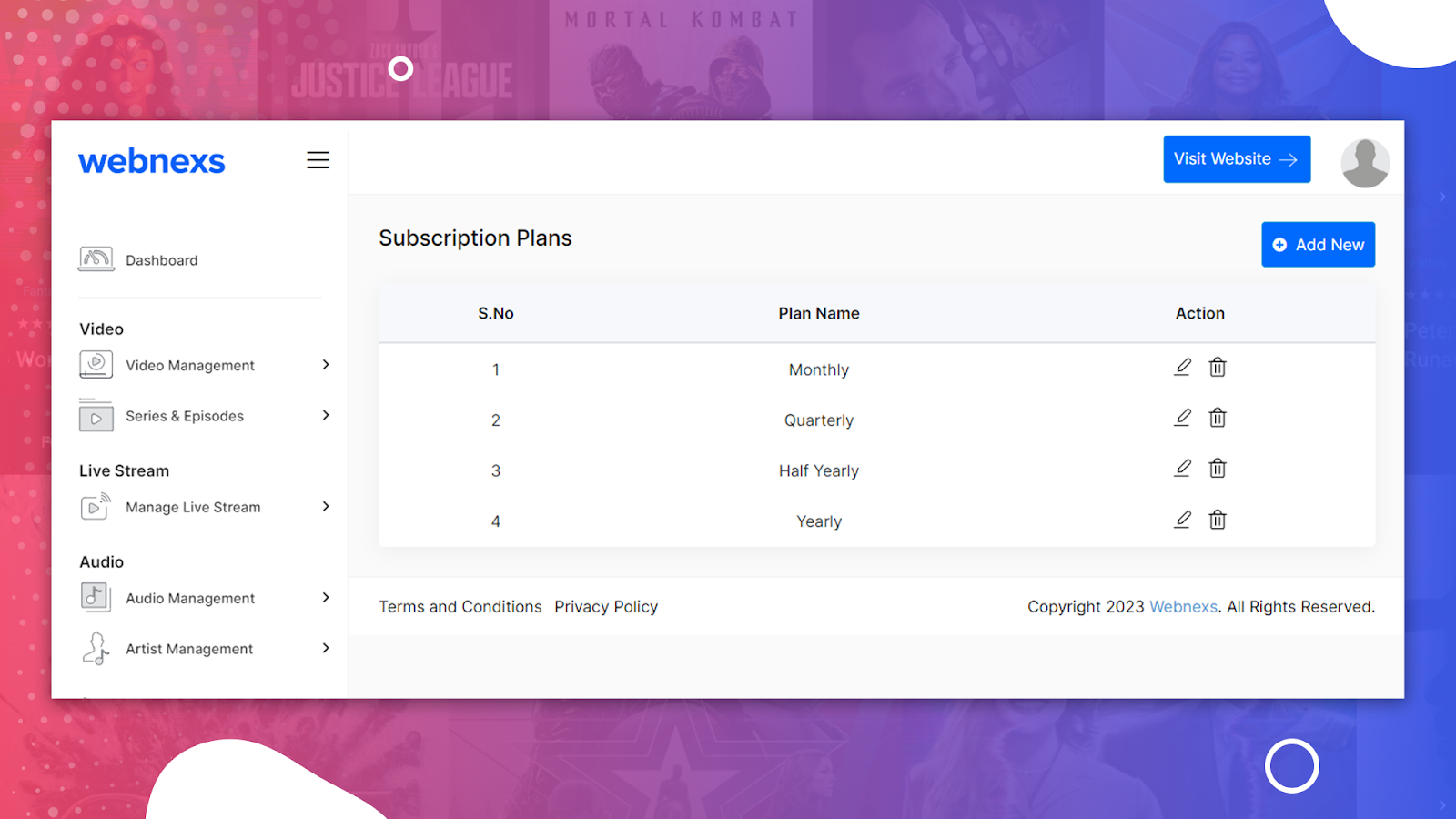Click the Plan Name column header
Viewport: 1456px width, 819px height.
click(x=819, y=313)
